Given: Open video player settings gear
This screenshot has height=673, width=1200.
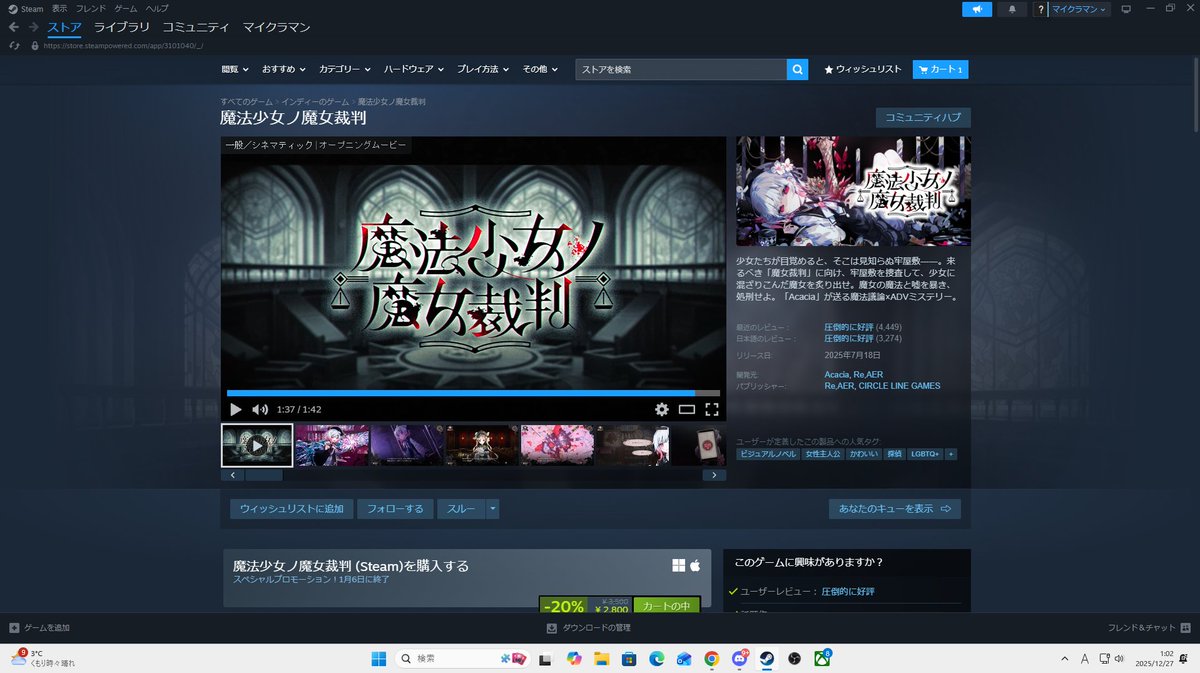Looking at the screenshot, I should [661, 409].
